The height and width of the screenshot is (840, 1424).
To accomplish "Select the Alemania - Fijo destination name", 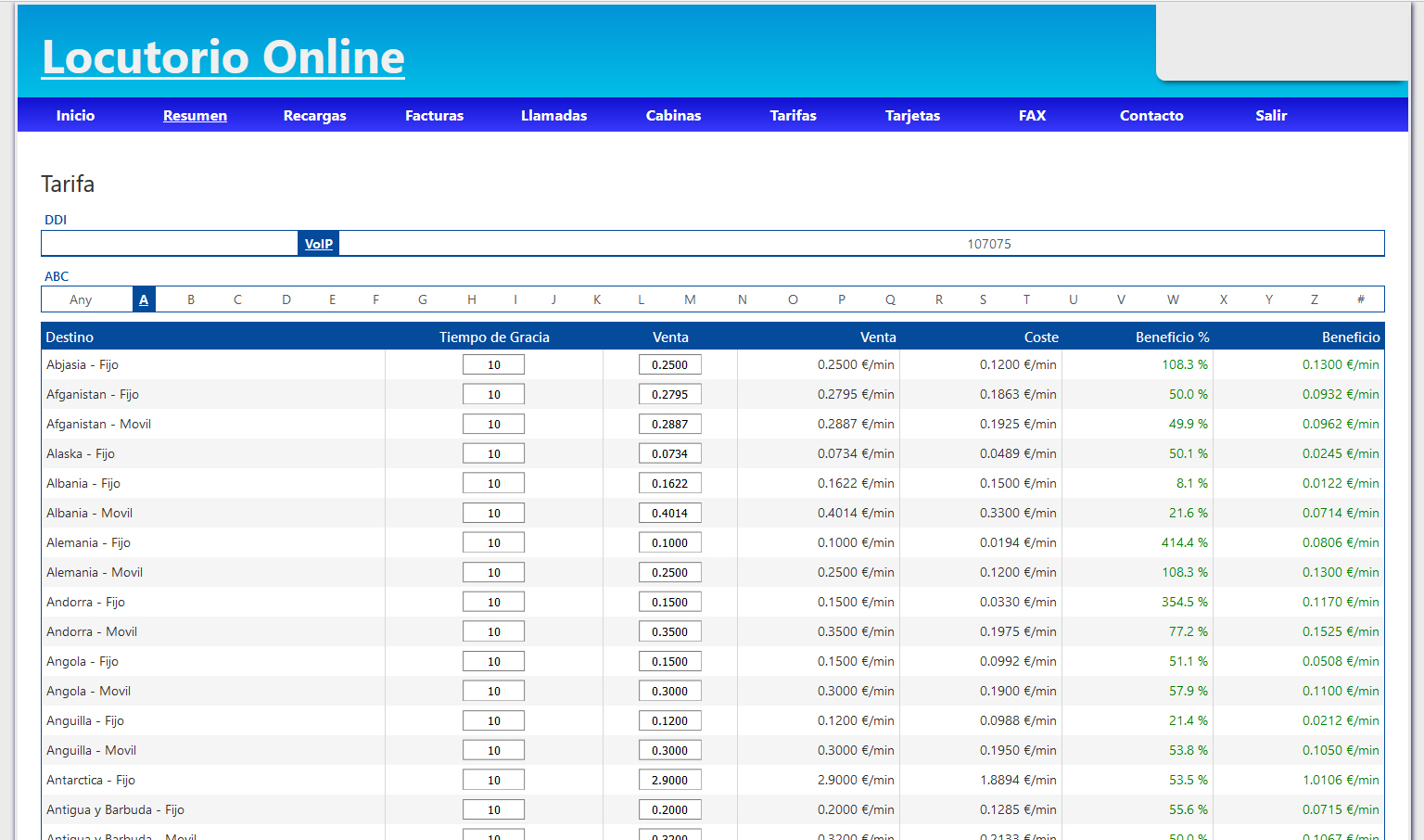I will pos(88,542).
